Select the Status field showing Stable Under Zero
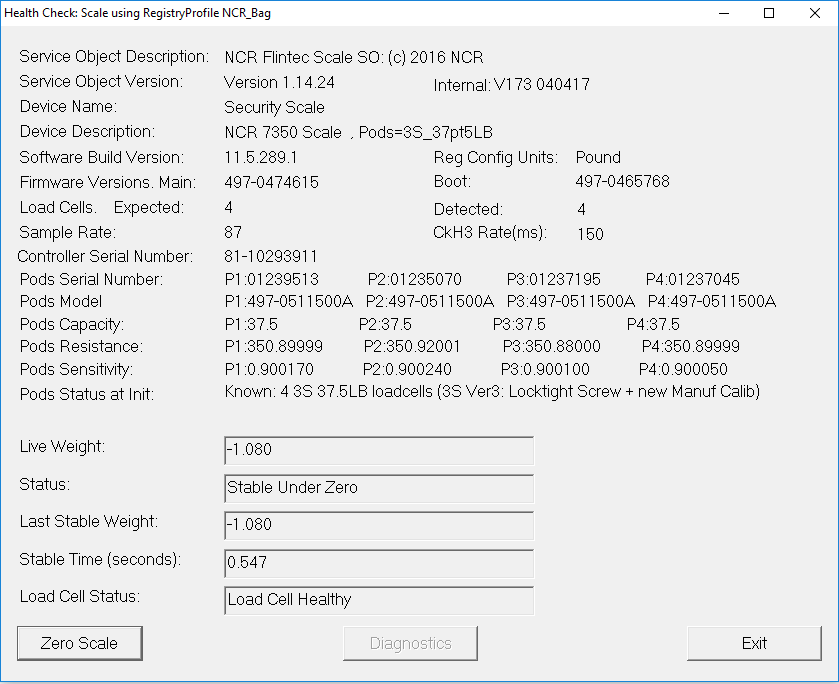 pos(379,488)
